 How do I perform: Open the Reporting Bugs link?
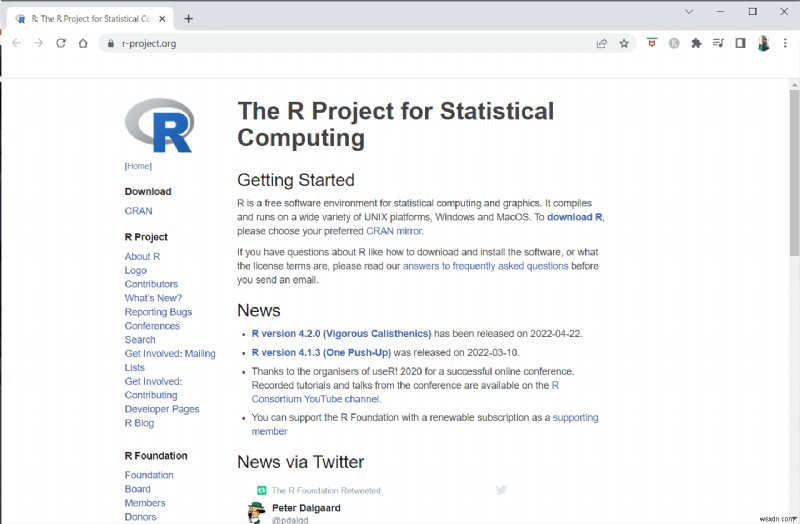click(158, 312)
